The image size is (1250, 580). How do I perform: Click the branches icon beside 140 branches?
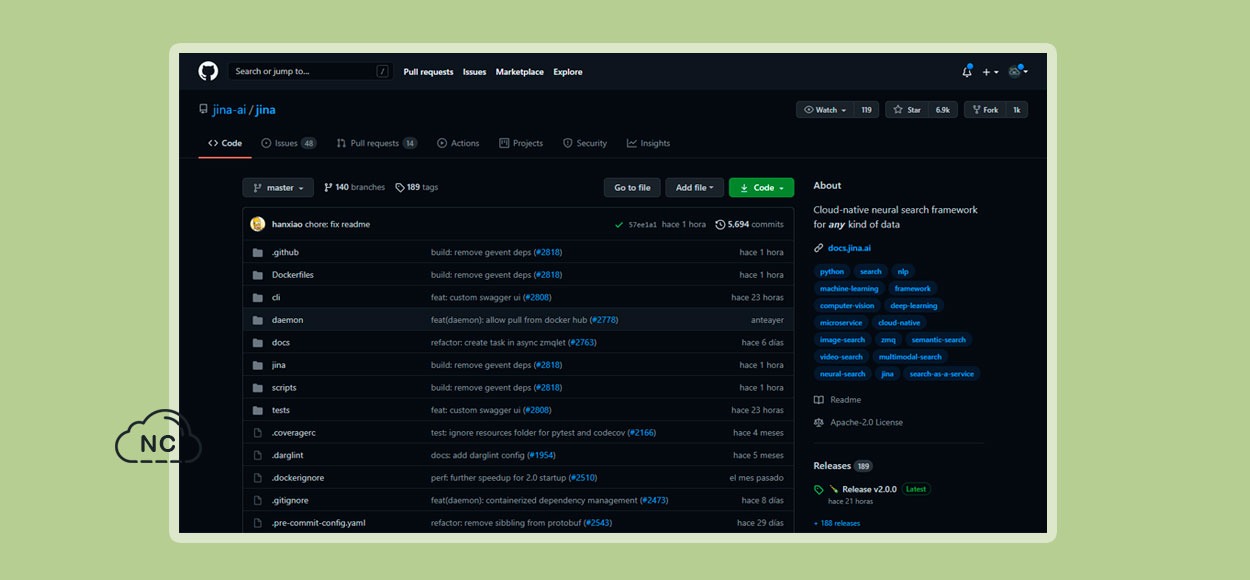[328, 188]
